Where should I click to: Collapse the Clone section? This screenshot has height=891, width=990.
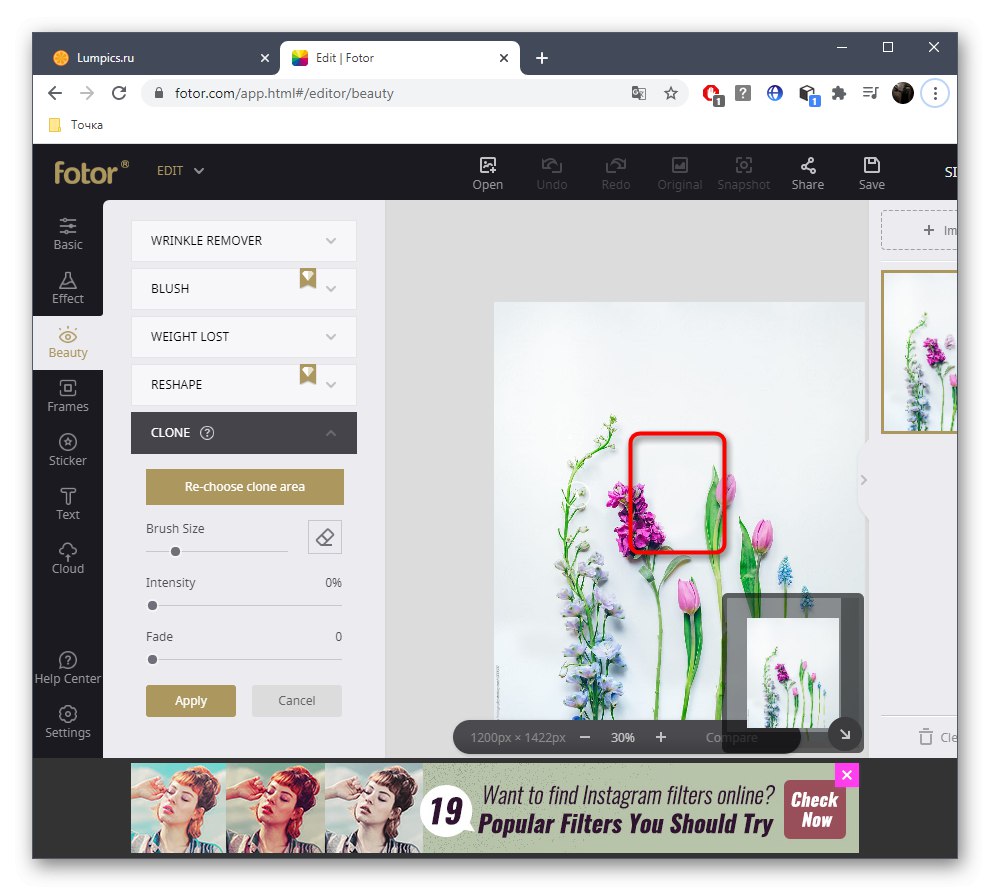tap(330, 433)
